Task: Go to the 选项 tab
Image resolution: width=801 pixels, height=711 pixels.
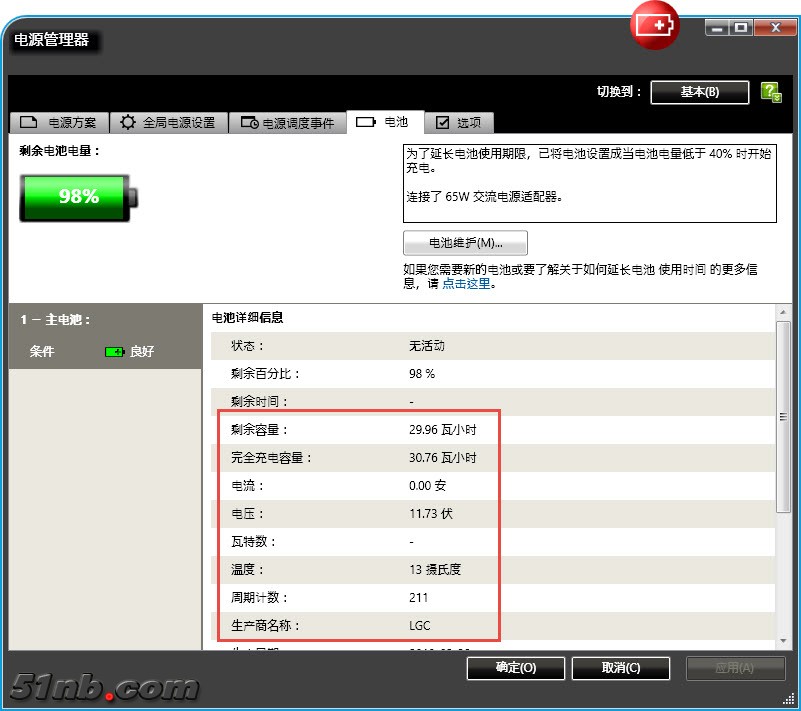Action: click(459, 123)
